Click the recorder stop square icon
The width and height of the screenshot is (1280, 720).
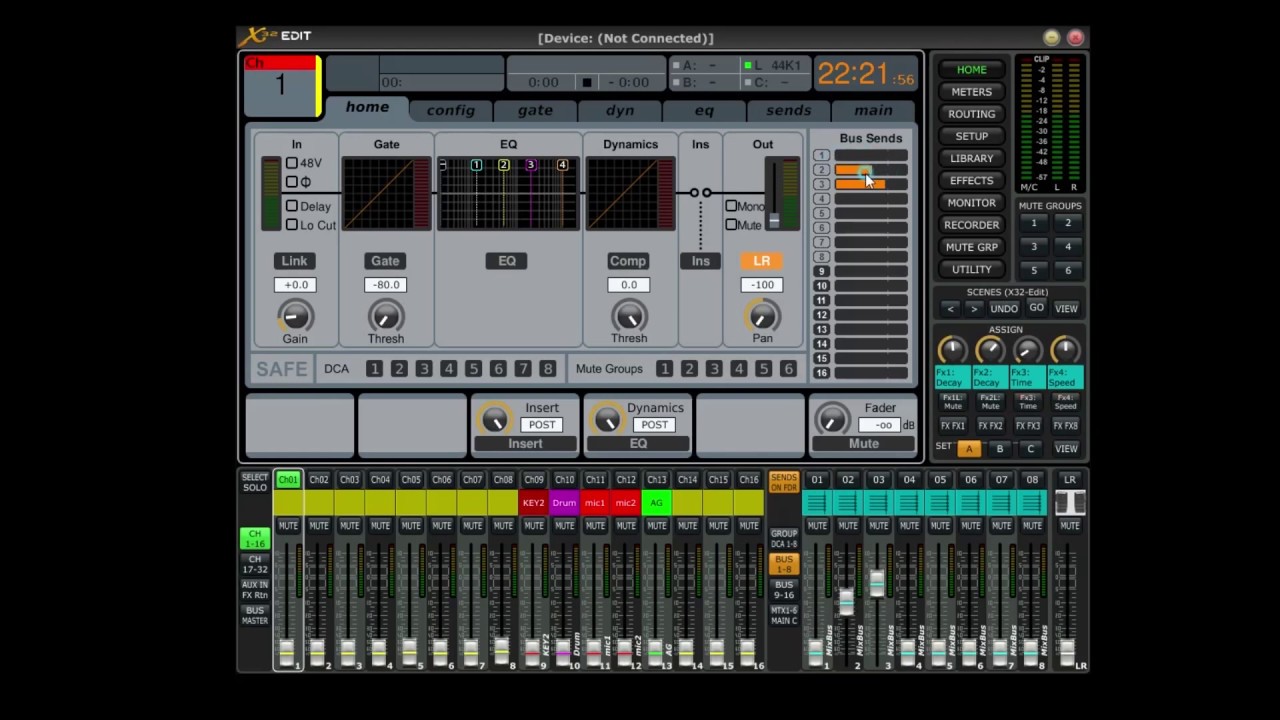[x=587, y=83]
